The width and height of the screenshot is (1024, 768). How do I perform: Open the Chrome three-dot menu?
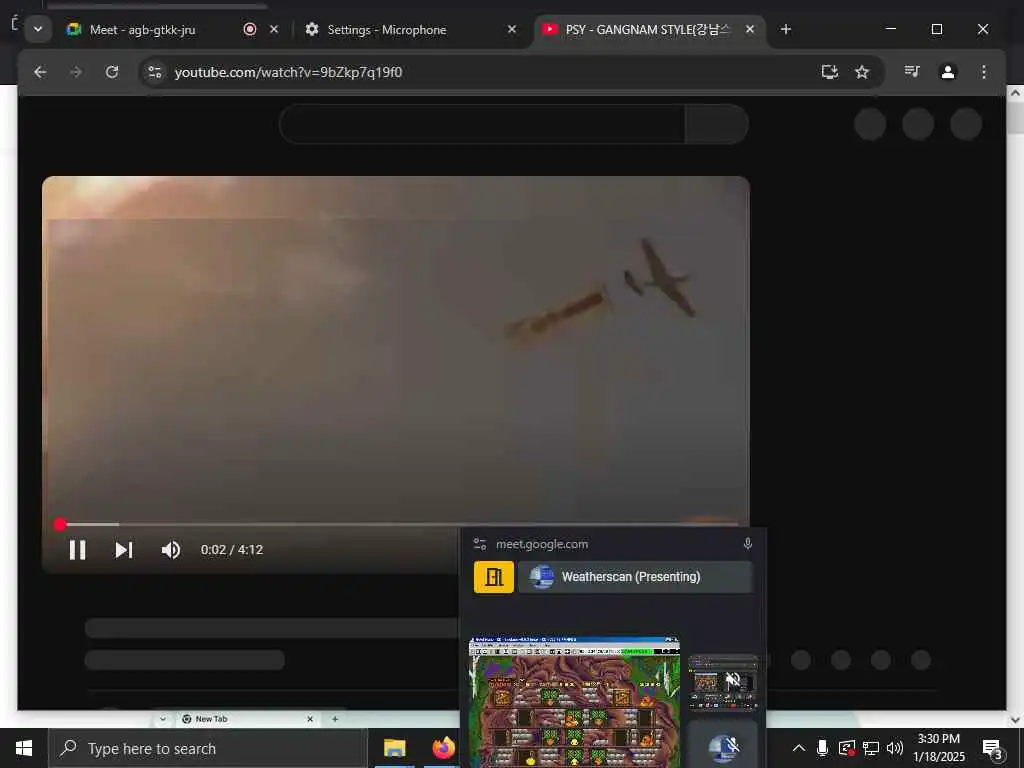click(x=984, y=72)
